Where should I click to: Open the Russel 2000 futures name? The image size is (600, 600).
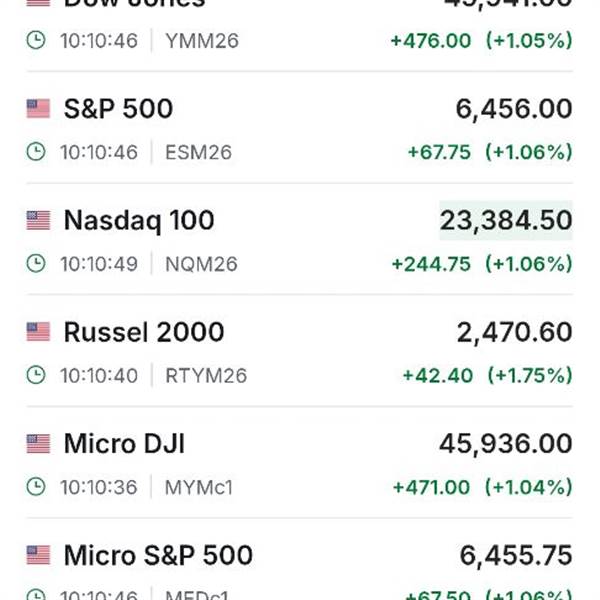[x=144, y=332]
